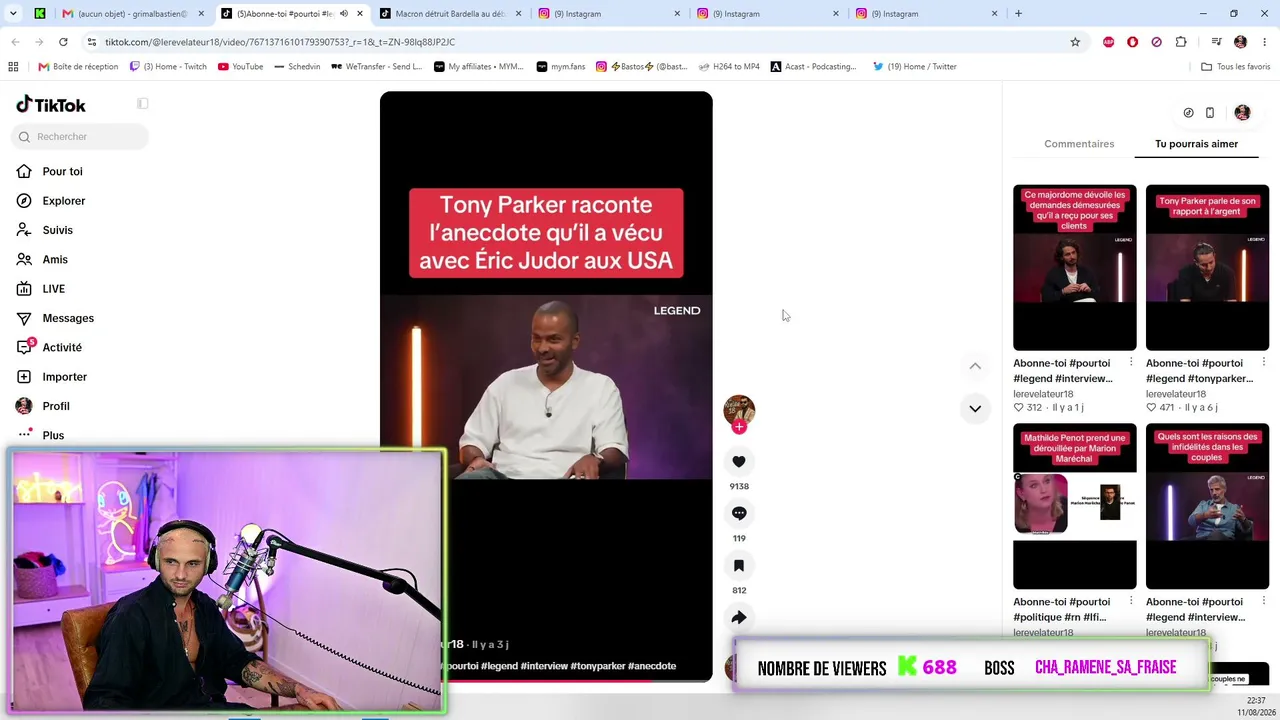
Task: Click the green K pinned tab
Action: coord(40,14)
